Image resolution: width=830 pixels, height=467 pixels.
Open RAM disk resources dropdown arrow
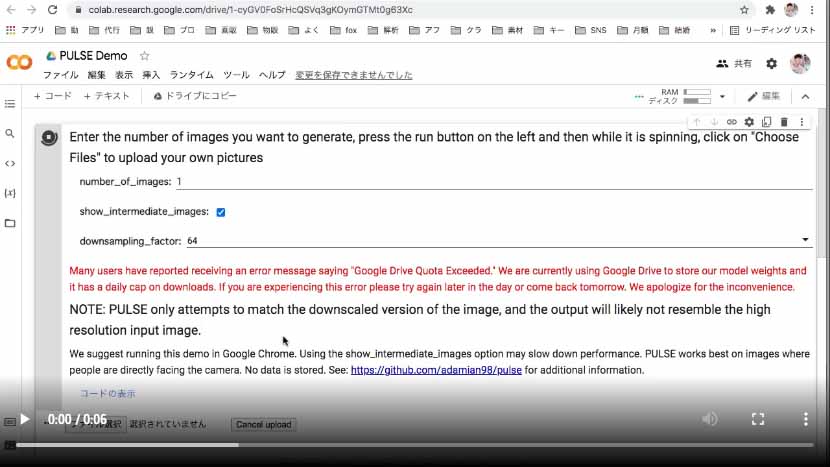tap(722, 97)
